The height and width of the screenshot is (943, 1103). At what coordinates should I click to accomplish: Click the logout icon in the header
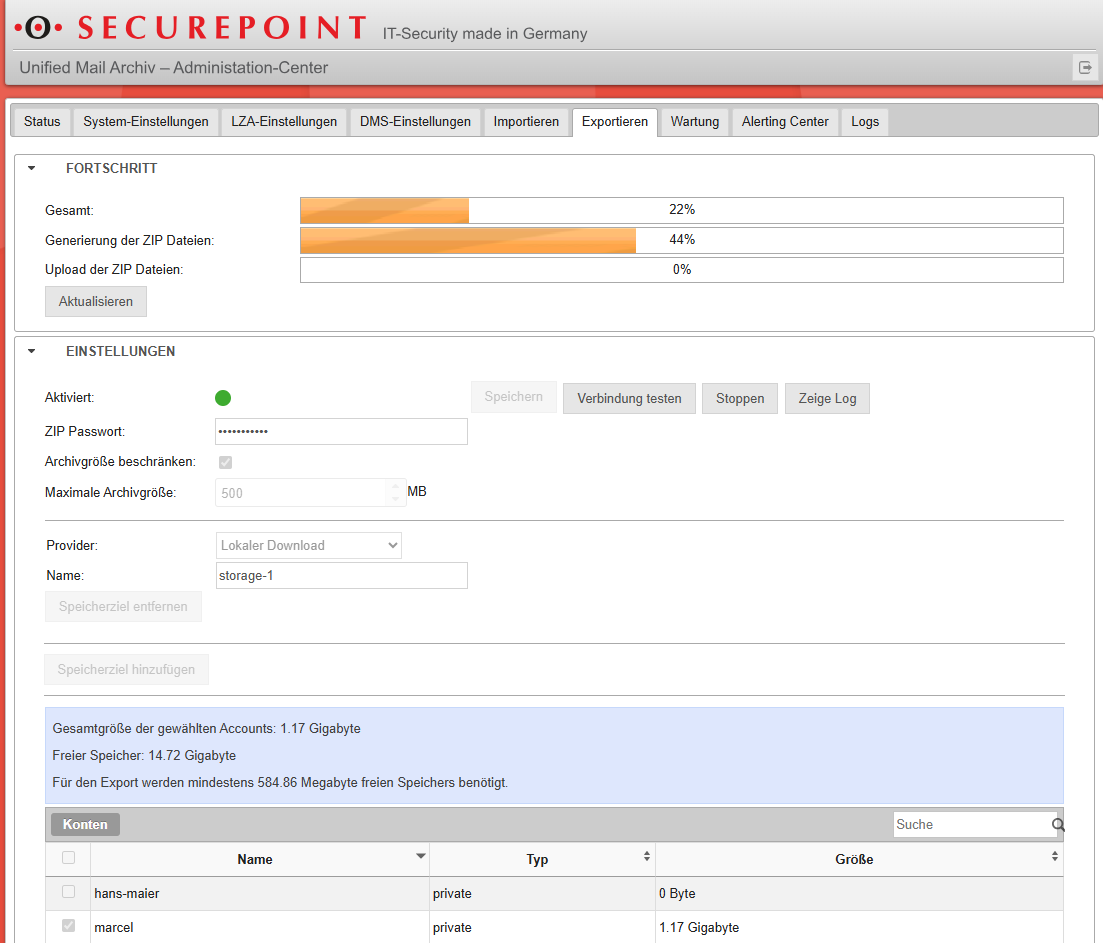(1085, 68)
